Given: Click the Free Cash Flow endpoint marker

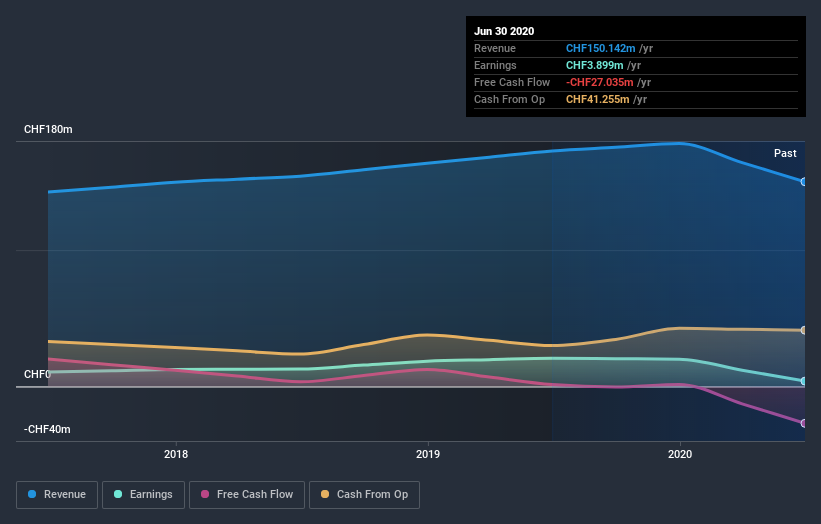Looking at the screenshot, I should 804,423.
